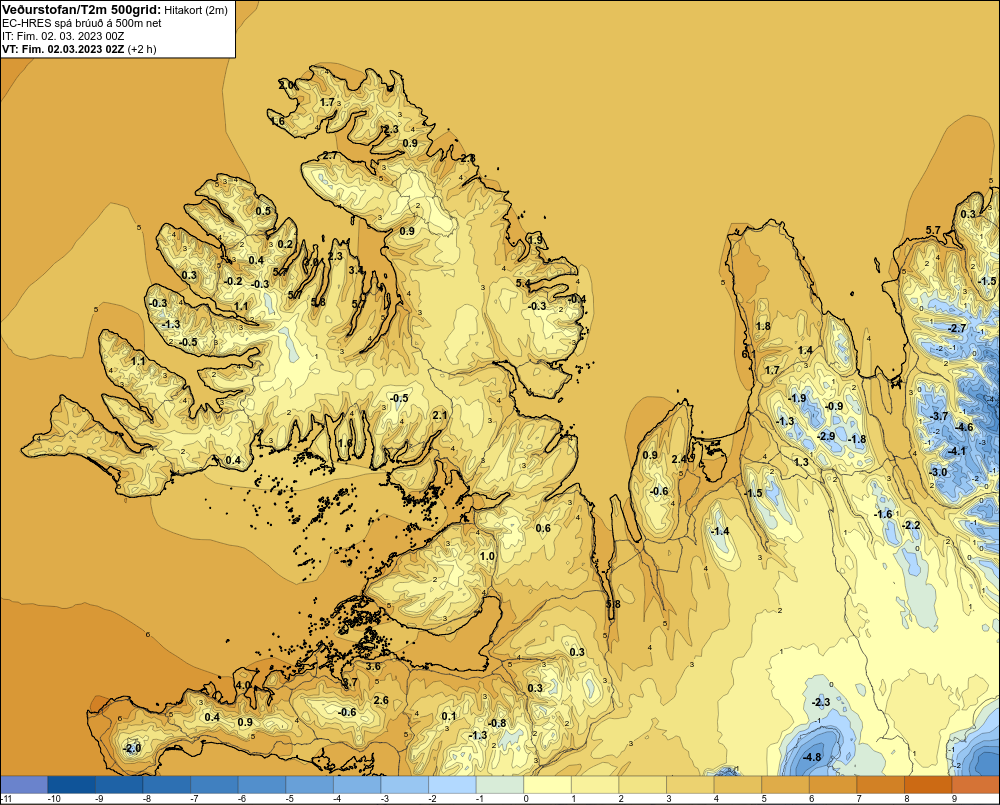Click the '-3.7' temperature reading on the map
The width and height of the screenshot is (1000, 805).
tap(939, 416)
